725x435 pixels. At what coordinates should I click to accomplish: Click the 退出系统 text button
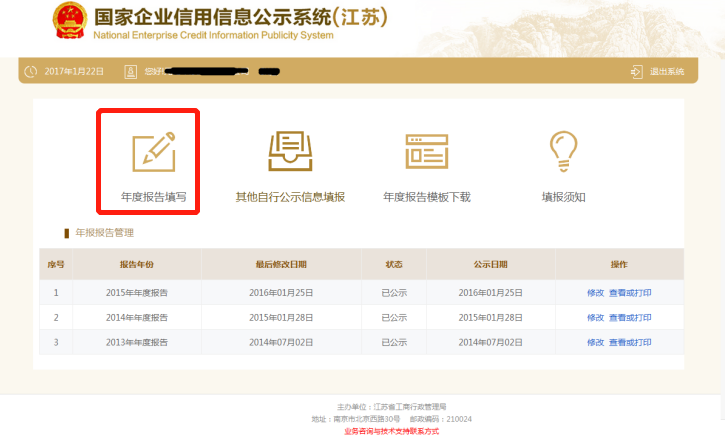coord(667,71)
